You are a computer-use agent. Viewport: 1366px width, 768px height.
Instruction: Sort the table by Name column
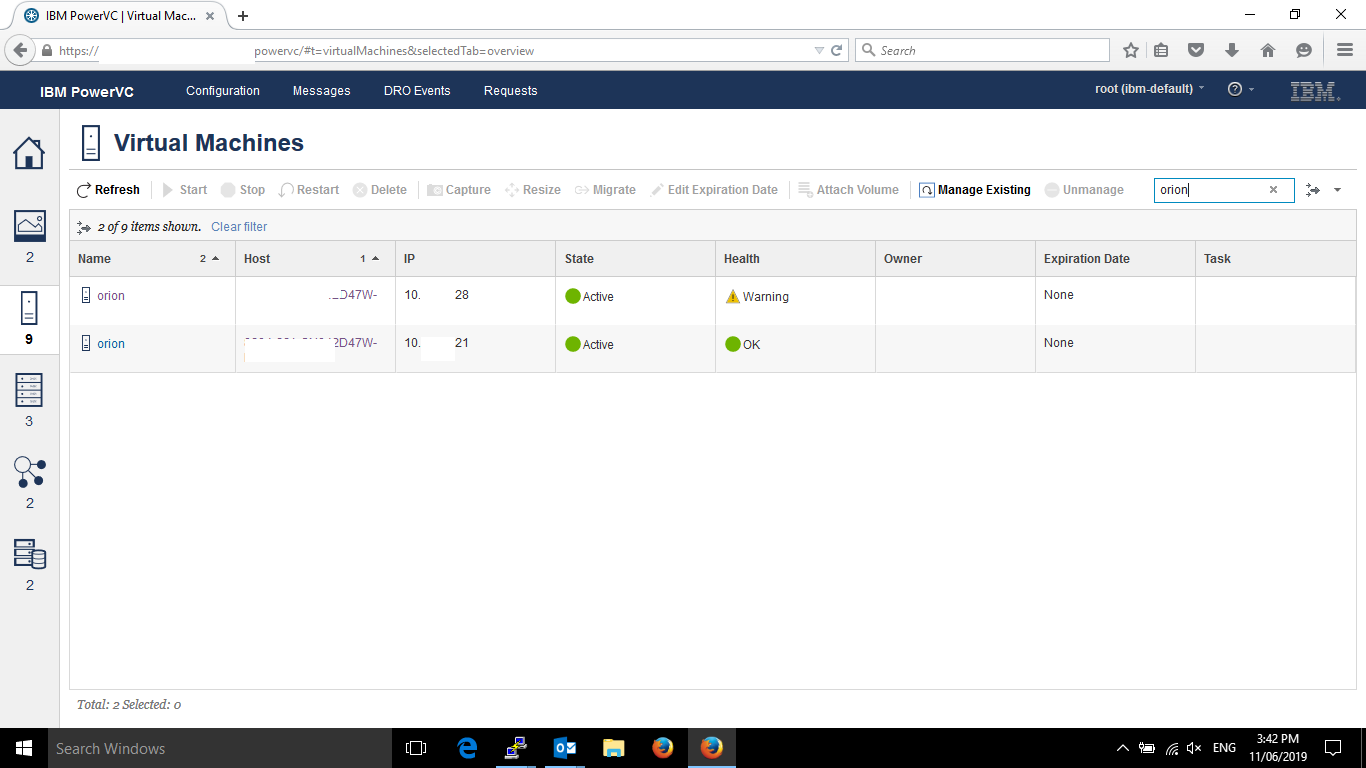(x=95, y=259)
